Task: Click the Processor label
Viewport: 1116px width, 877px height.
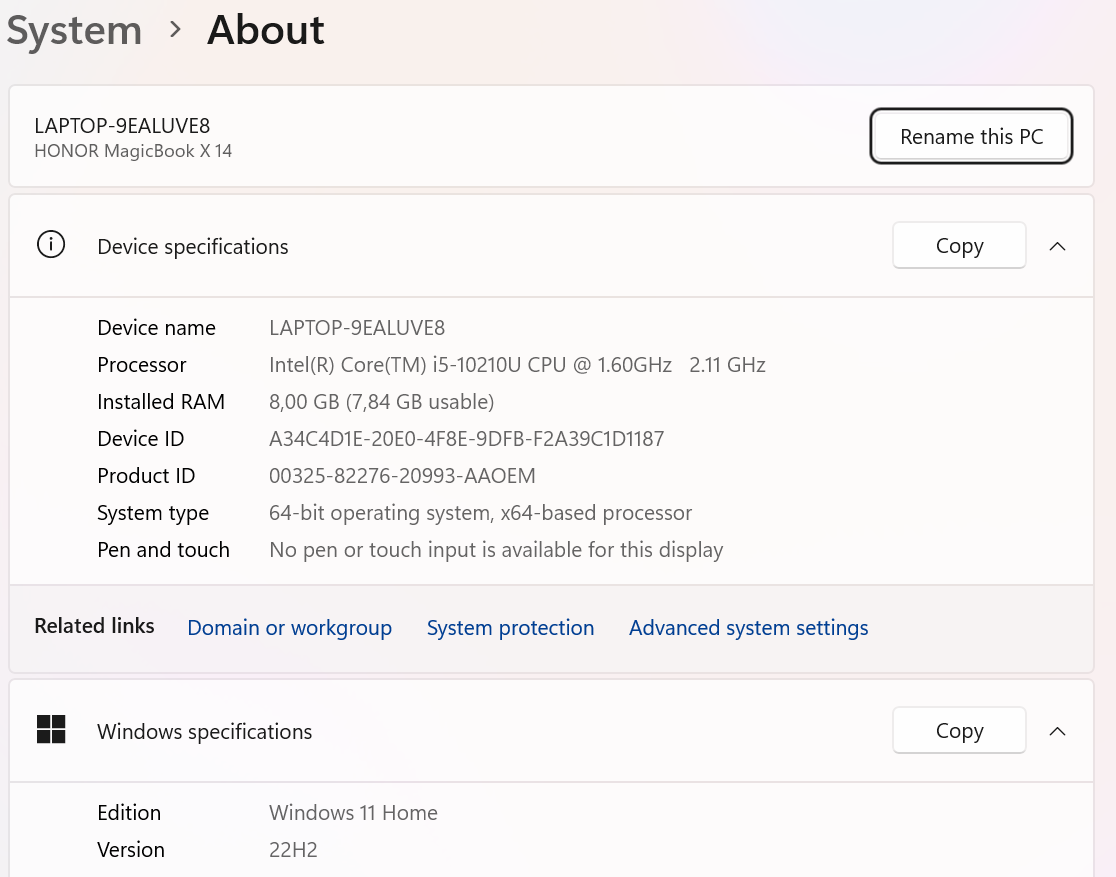Action: (141, 364)
